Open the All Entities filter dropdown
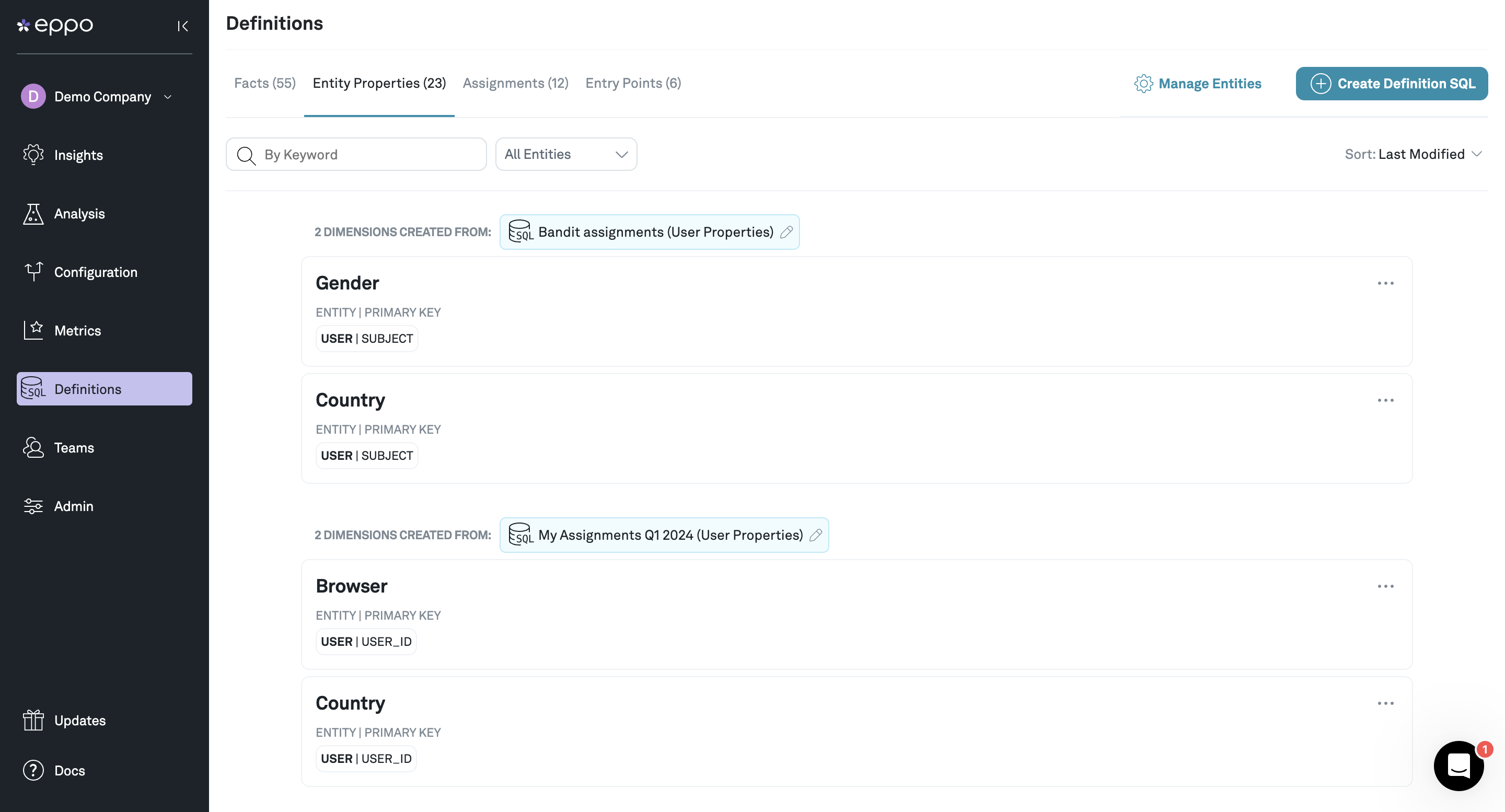 (x=565, y=154)
